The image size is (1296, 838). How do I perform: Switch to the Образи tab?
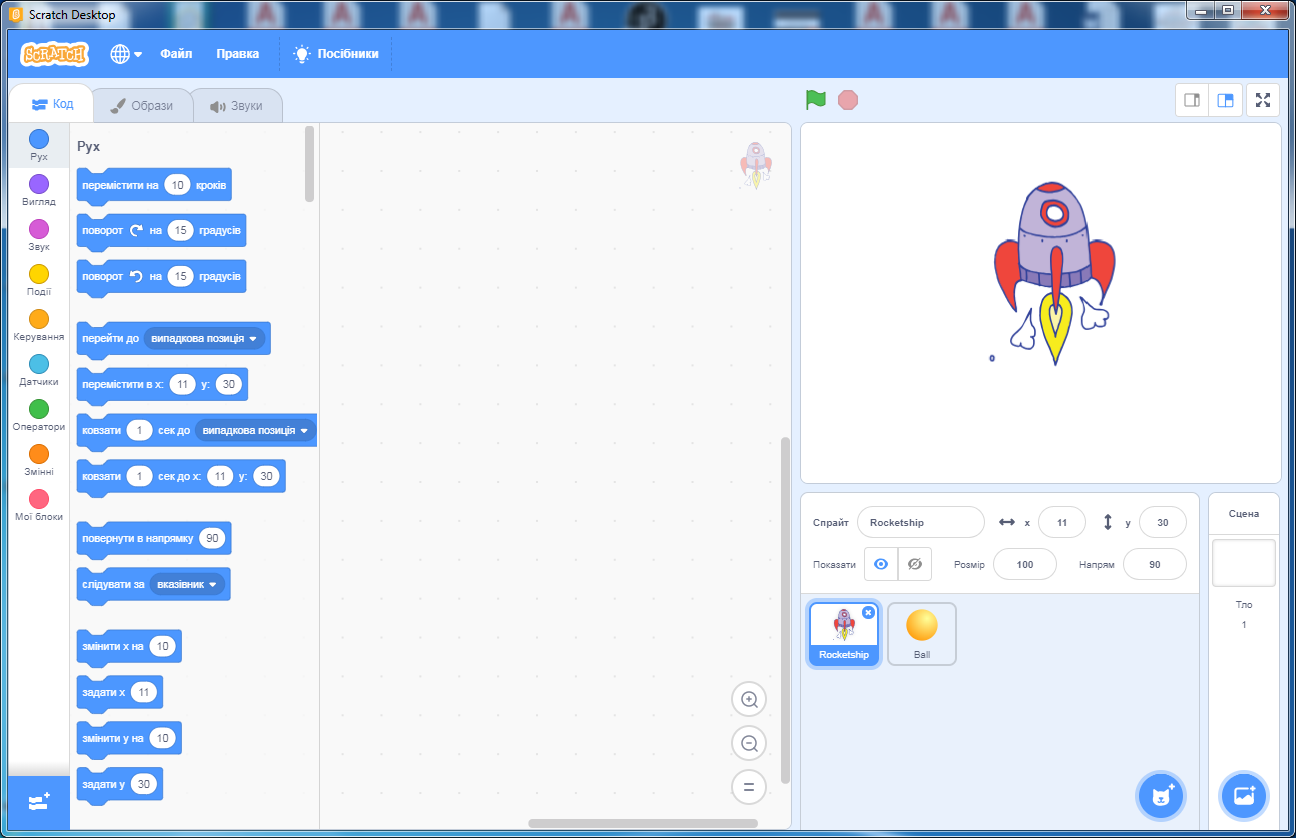coord(141,105)
